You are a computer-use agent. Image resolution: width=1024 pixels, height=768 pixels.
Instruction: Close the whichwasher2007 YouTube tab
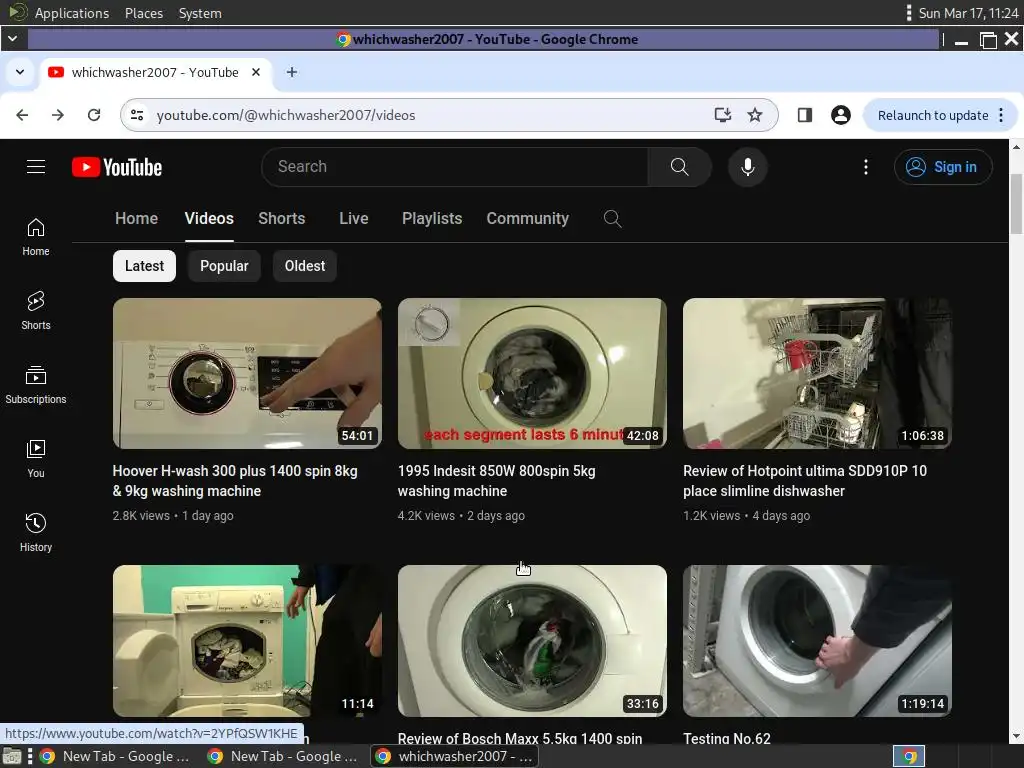coord(256,72)
